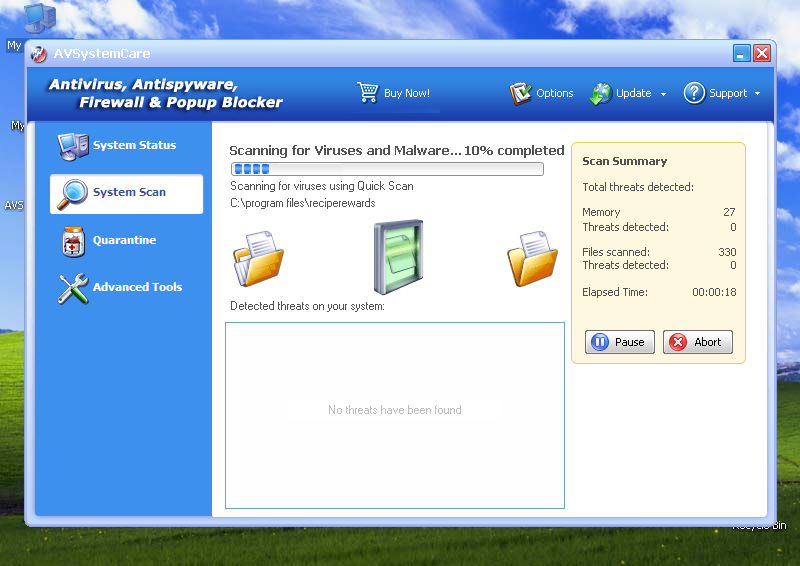Click the Update label in toolbar
Image resolution: width=800 pixels, height=566 pixels.
[633, 93]
